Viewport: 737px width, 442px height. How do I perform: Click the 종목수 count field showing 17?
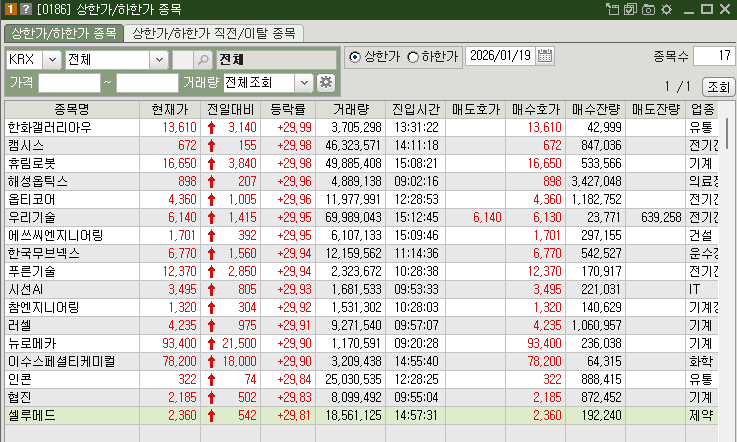point(714,56)
